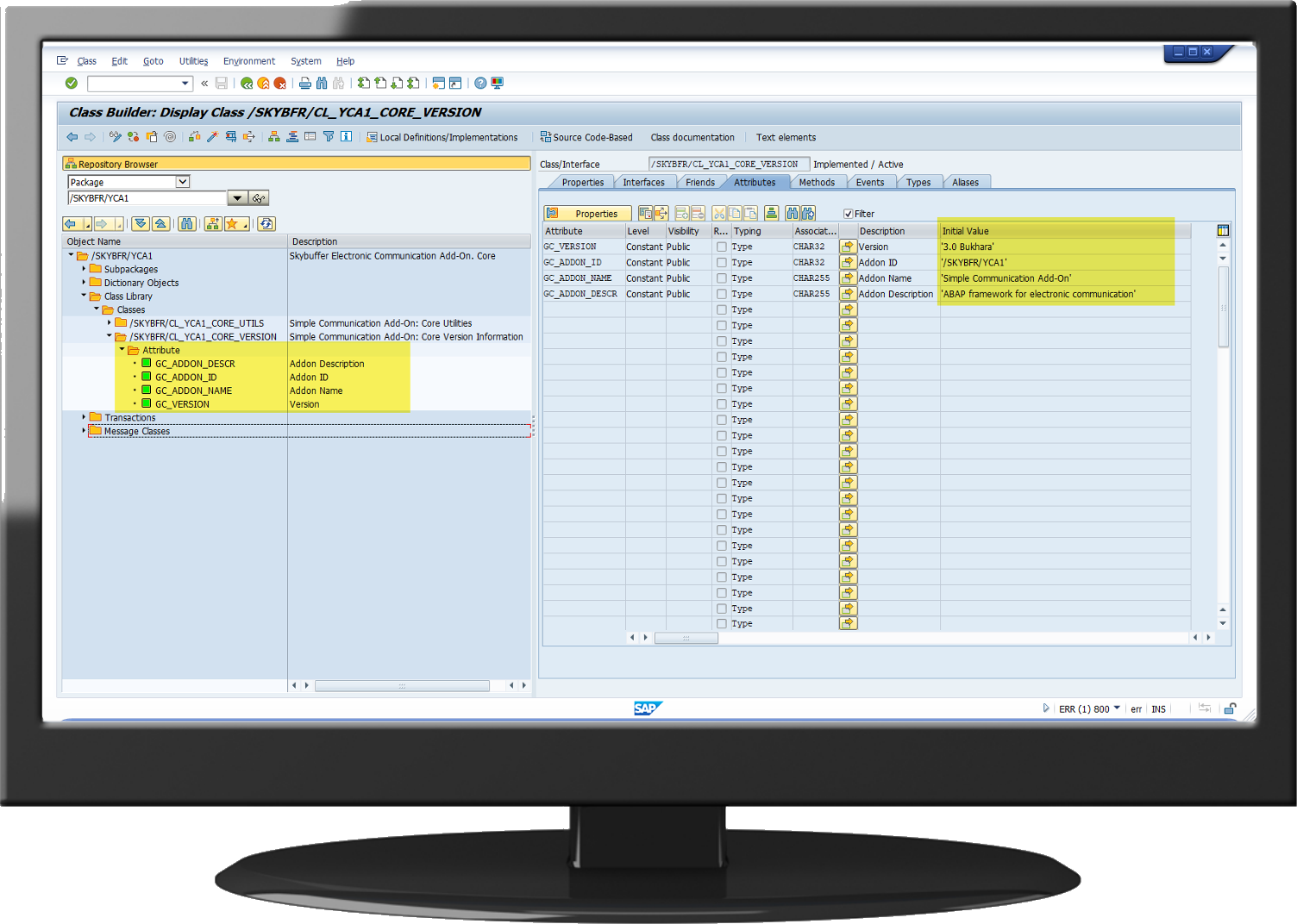This screenshot has width=1297, height=924.
Task: Click the table settings icon above the scrollbar
Action: pos(1223,230)
